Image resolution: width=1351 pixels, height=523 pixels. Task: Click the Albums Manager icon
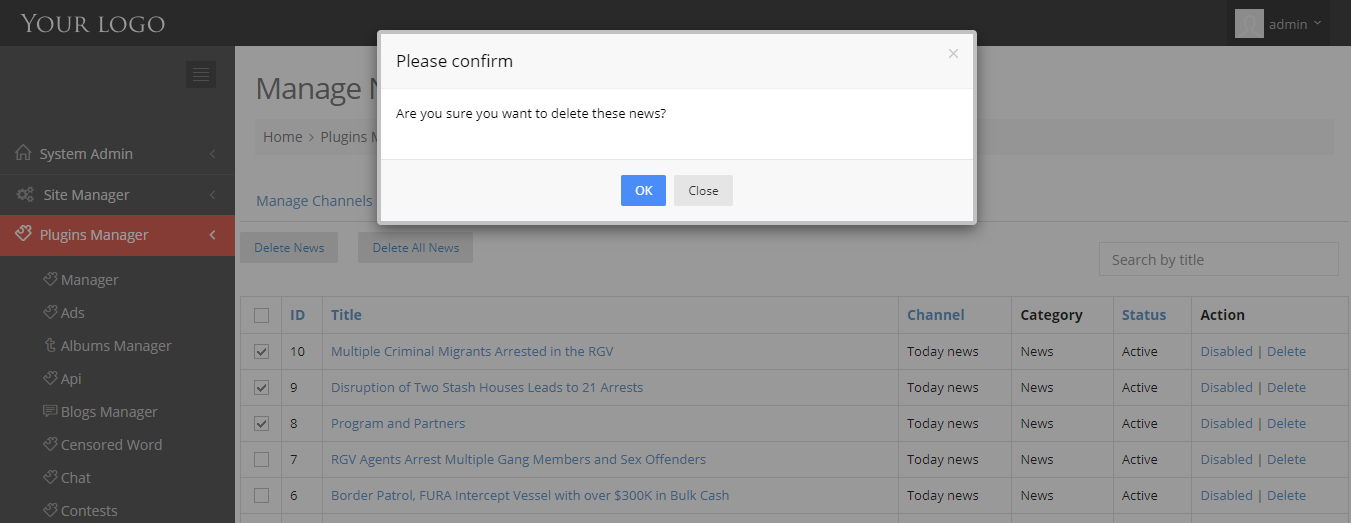50,345
